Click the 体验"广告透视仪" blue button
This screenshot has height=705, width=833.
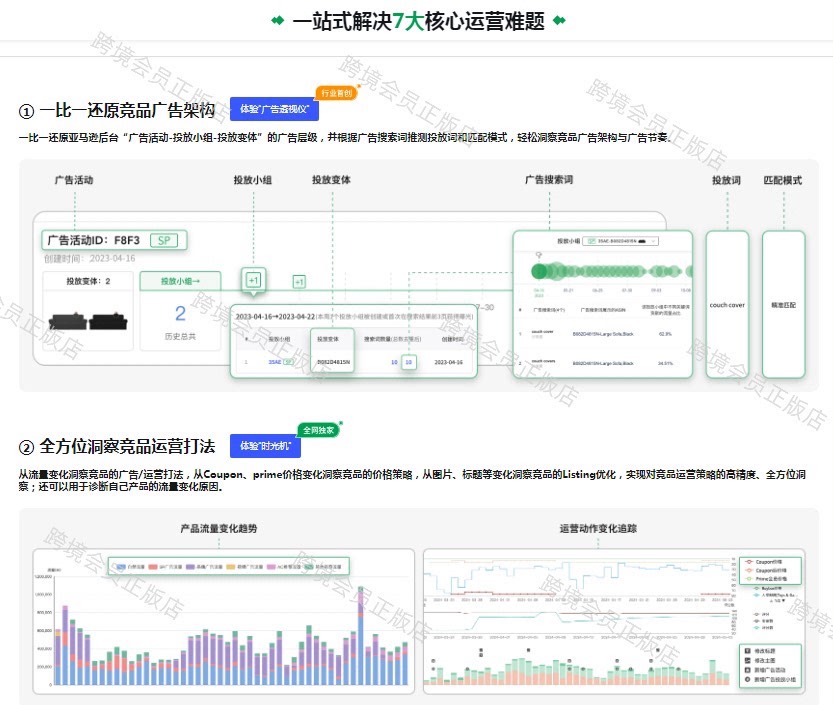coord(274,109)
